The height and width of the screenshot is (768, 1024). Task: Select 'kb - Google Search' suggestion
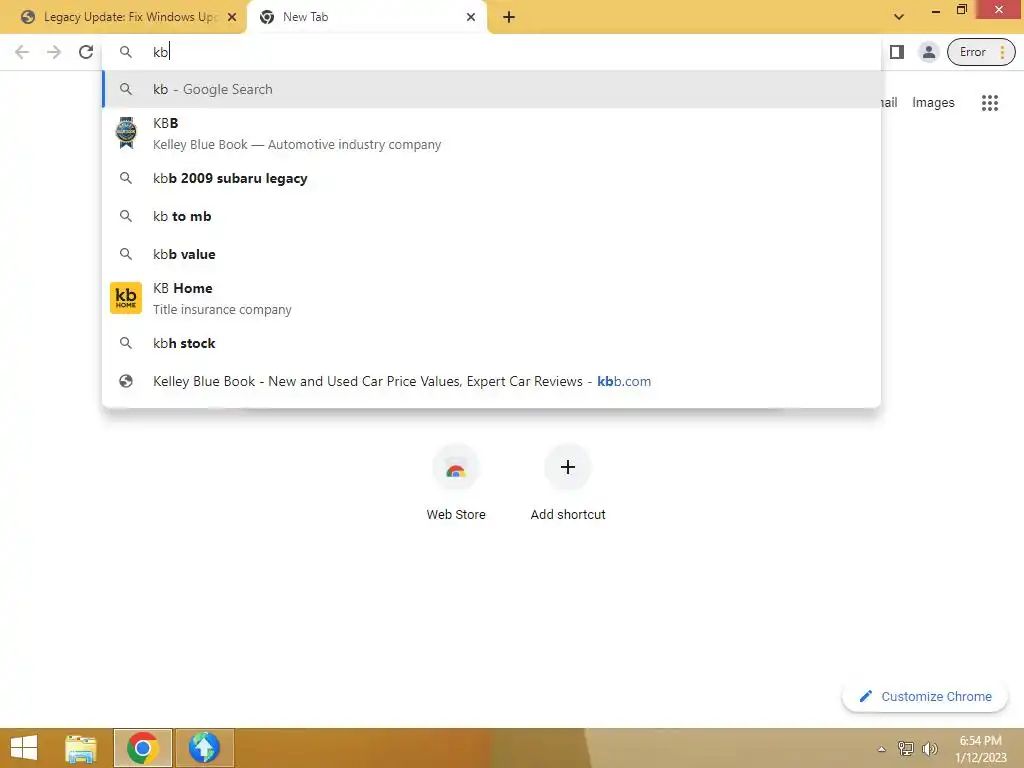tap(491, 89)
